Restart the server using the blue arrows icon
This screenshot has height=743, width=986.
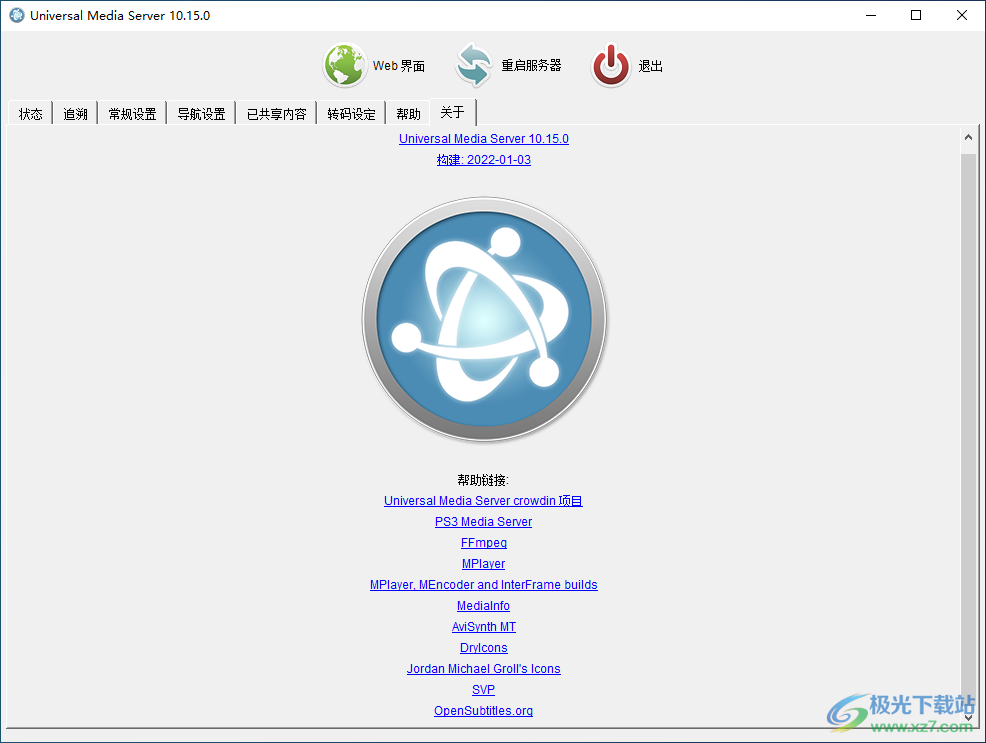(472, 64)
